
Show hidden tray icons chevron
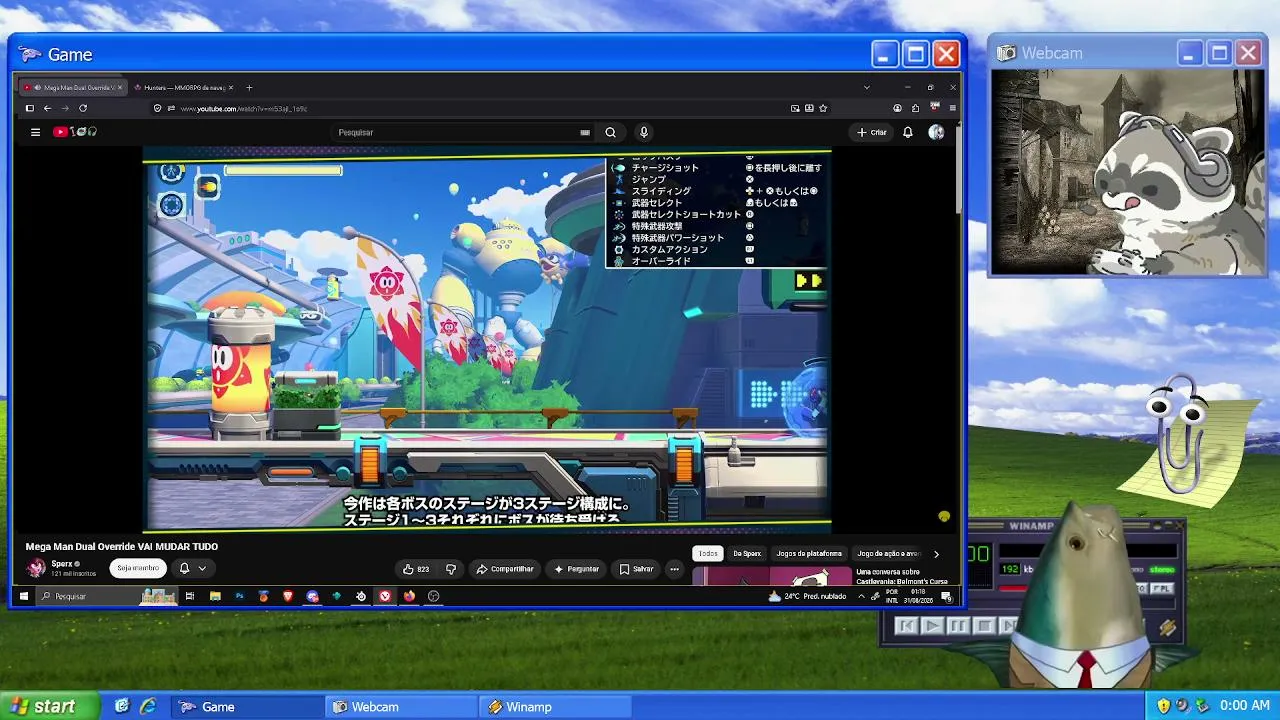861,596
